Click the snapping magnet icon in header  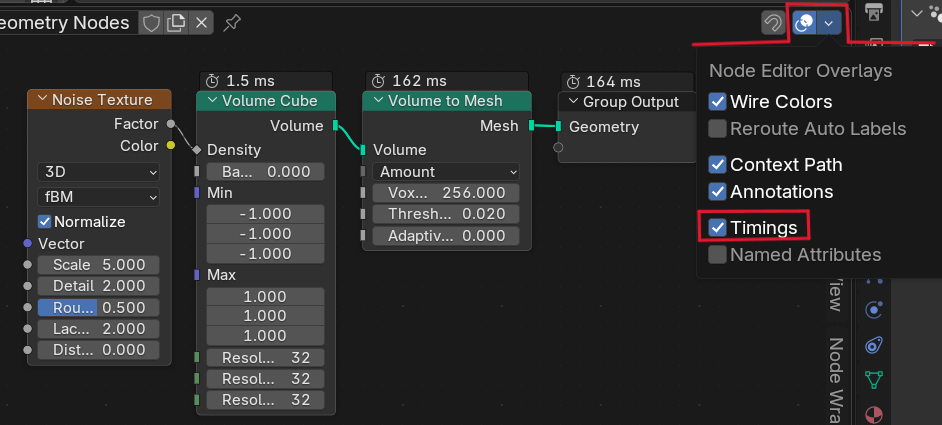tap(772, 23)
